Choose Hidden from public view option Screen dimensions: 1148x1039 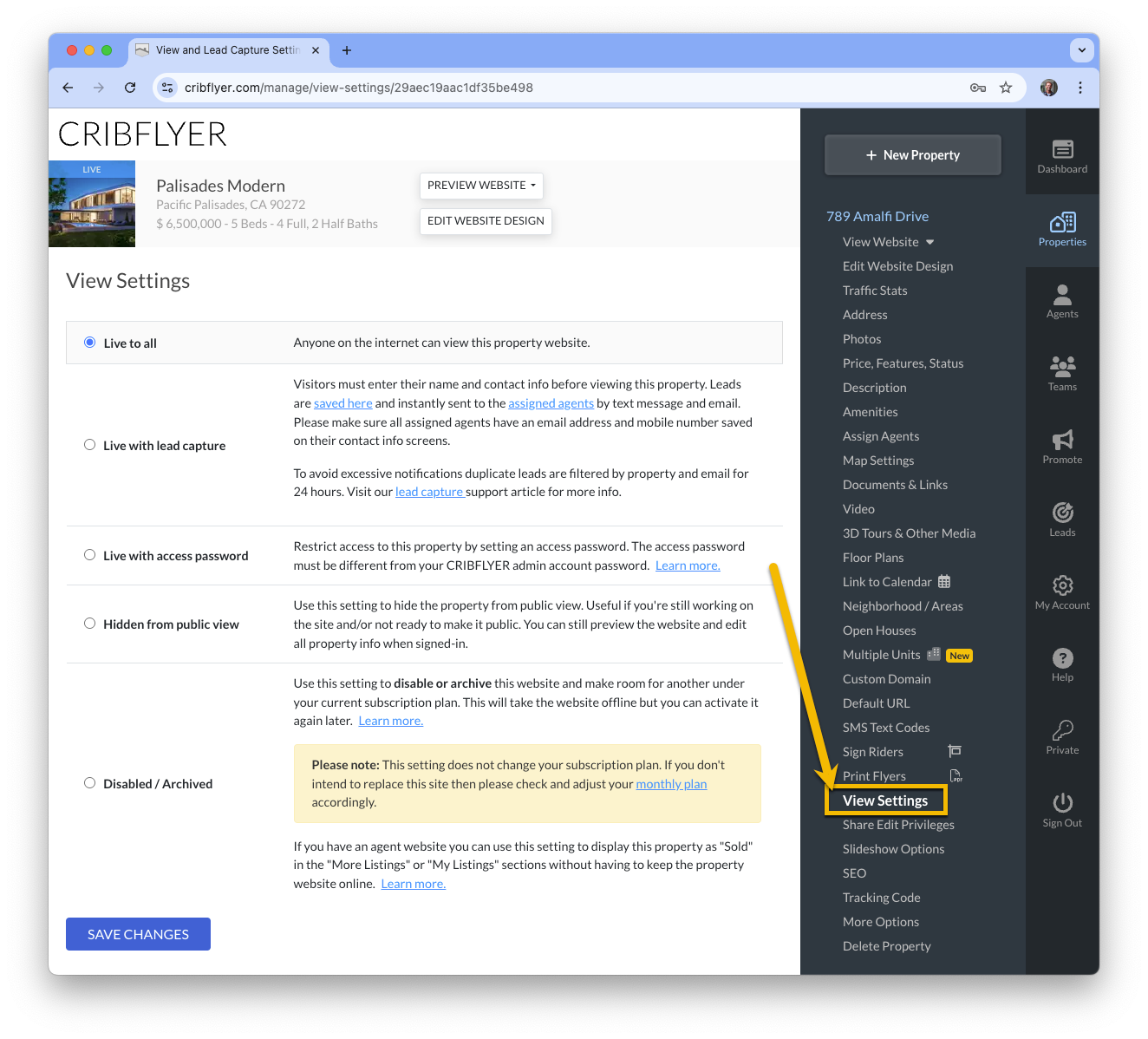click(x=89, y=624)
